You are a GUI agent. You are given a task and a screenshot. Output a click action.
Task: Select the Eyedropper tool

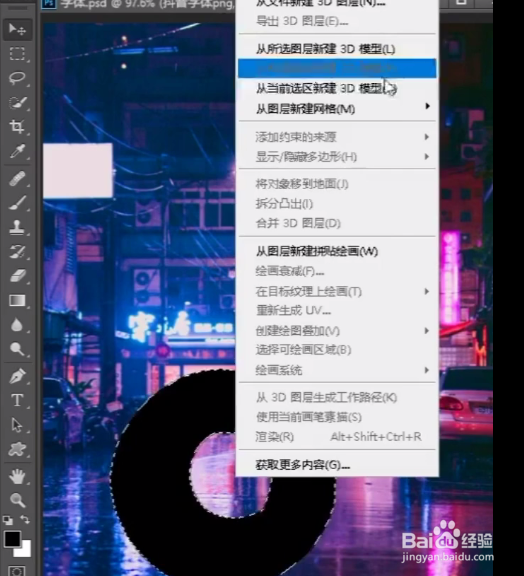tap(17, 151)
